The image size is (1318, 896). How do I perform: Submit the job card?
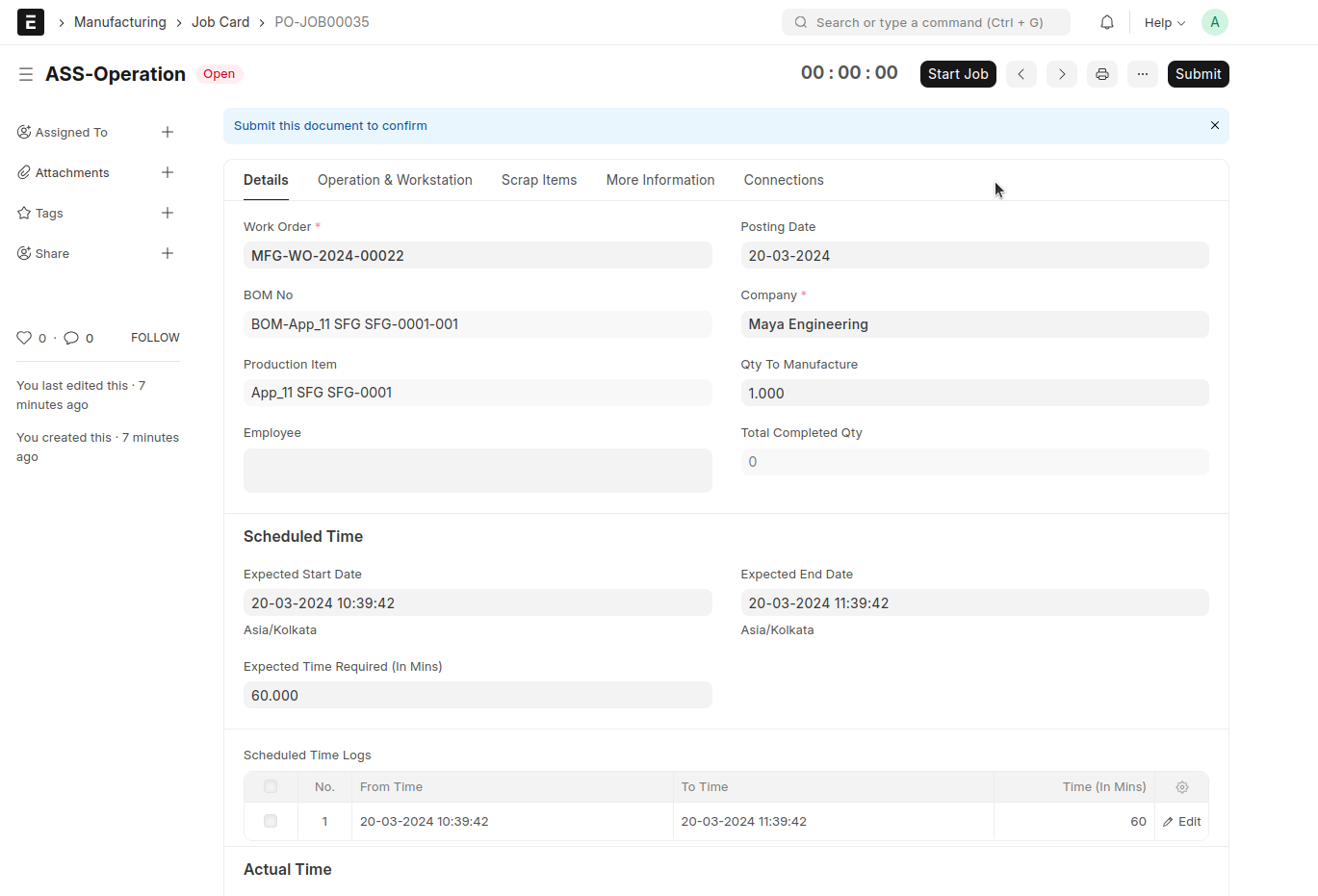(1198, 74)
